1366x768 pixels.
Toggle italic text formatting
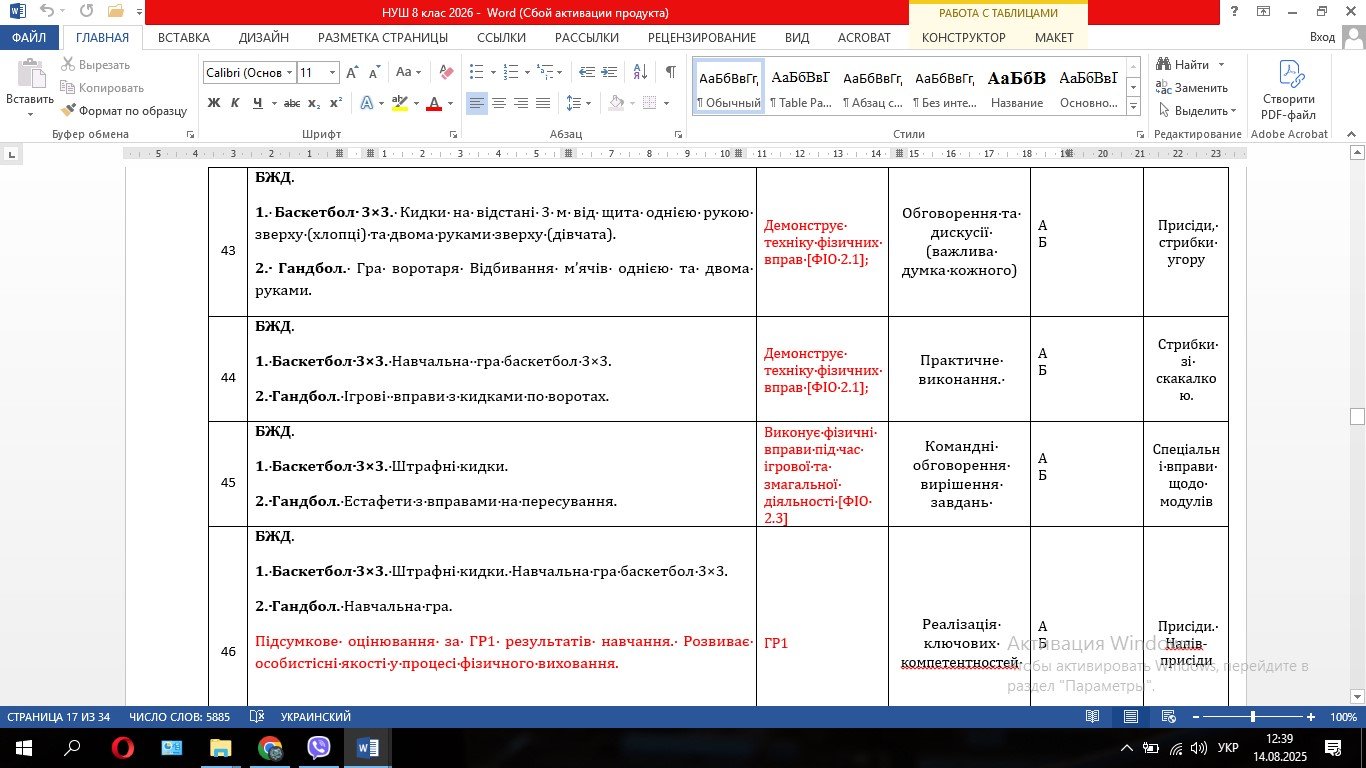[235, 103]
